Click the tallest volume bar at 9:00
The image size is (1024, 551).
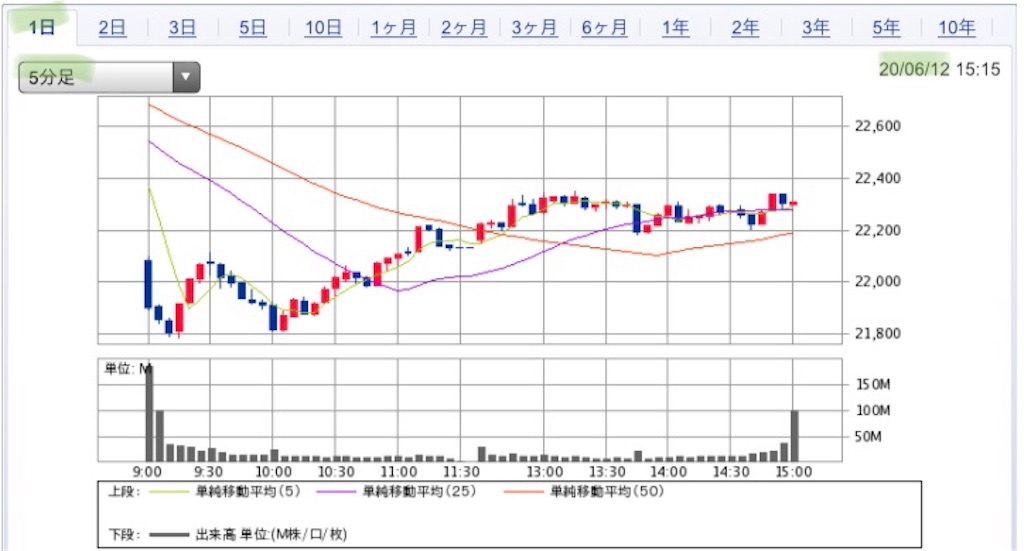coord(150,413)
